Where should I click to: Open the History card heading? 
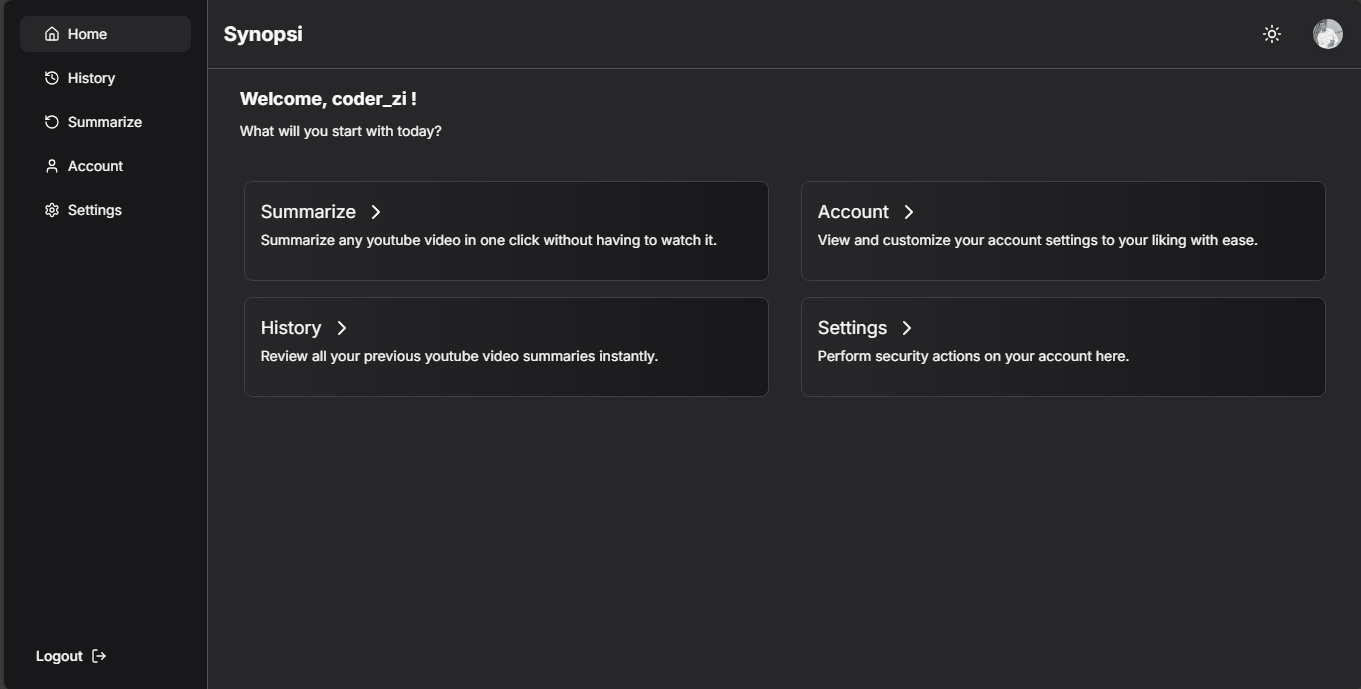point(291,328)
